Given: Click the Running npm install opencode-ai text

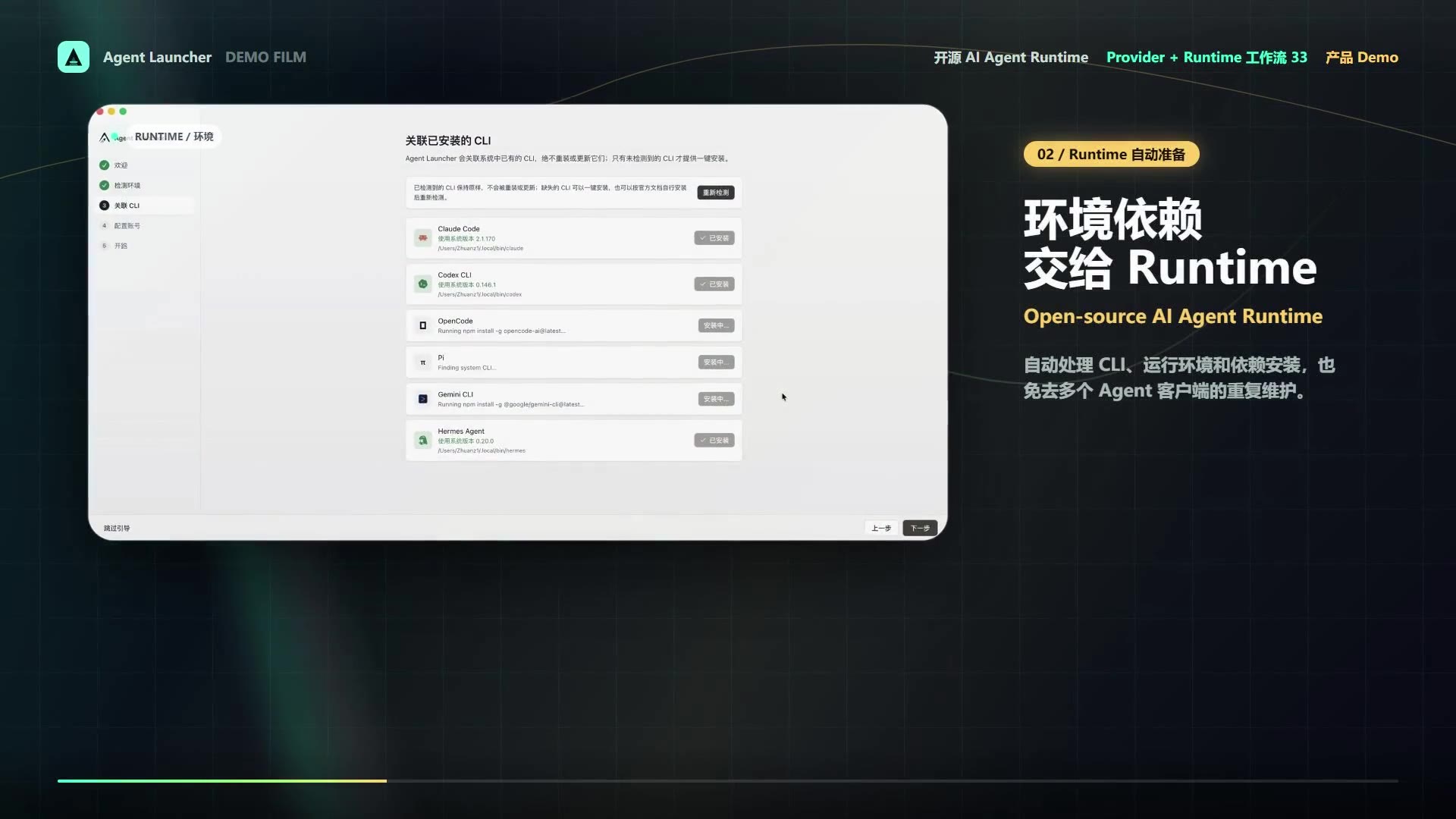Looking at the screenshot, I should pos(501,331).
